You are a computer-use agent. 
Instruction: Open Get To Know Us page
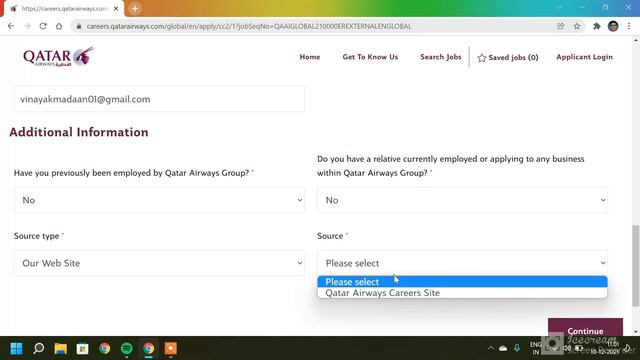tap(370, 57)
